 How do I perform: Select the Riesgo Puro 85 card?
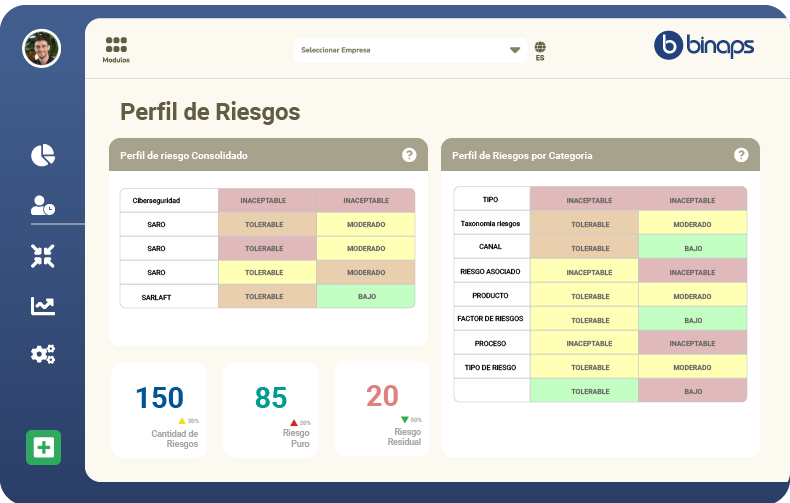tap(271, 410)
